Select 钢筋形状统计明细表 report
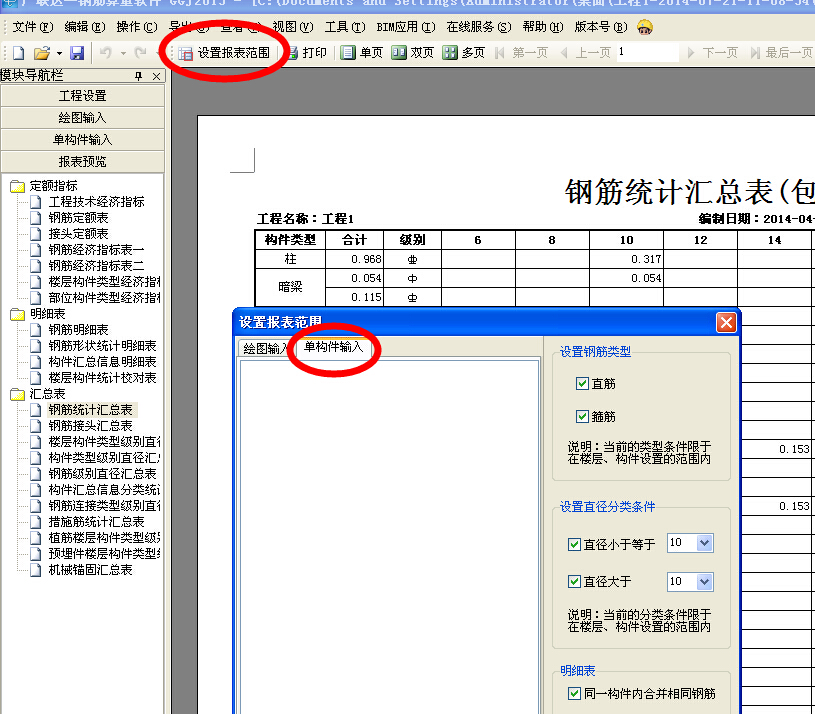This screenshot has width=815, height=714. click(x=102, y=346)
